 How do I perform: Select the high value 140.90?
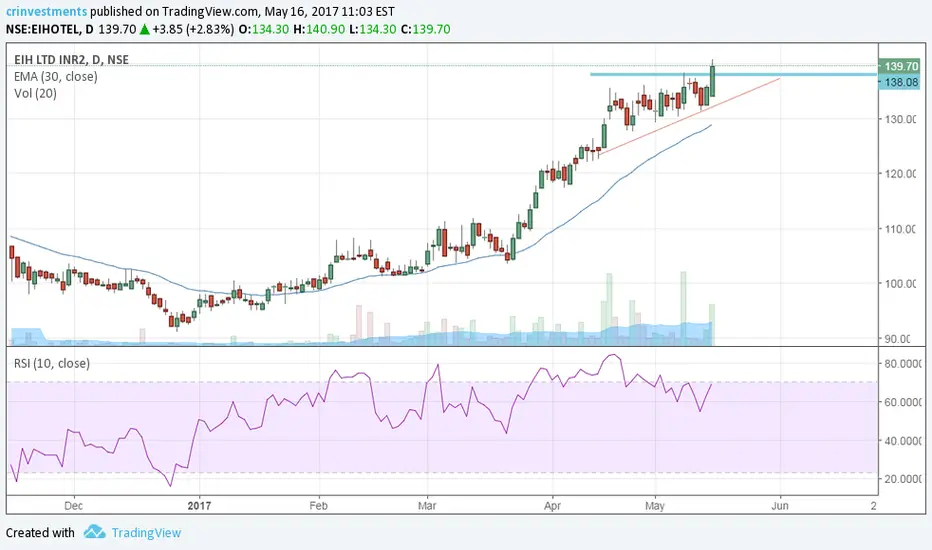click(x=326, y=29)
